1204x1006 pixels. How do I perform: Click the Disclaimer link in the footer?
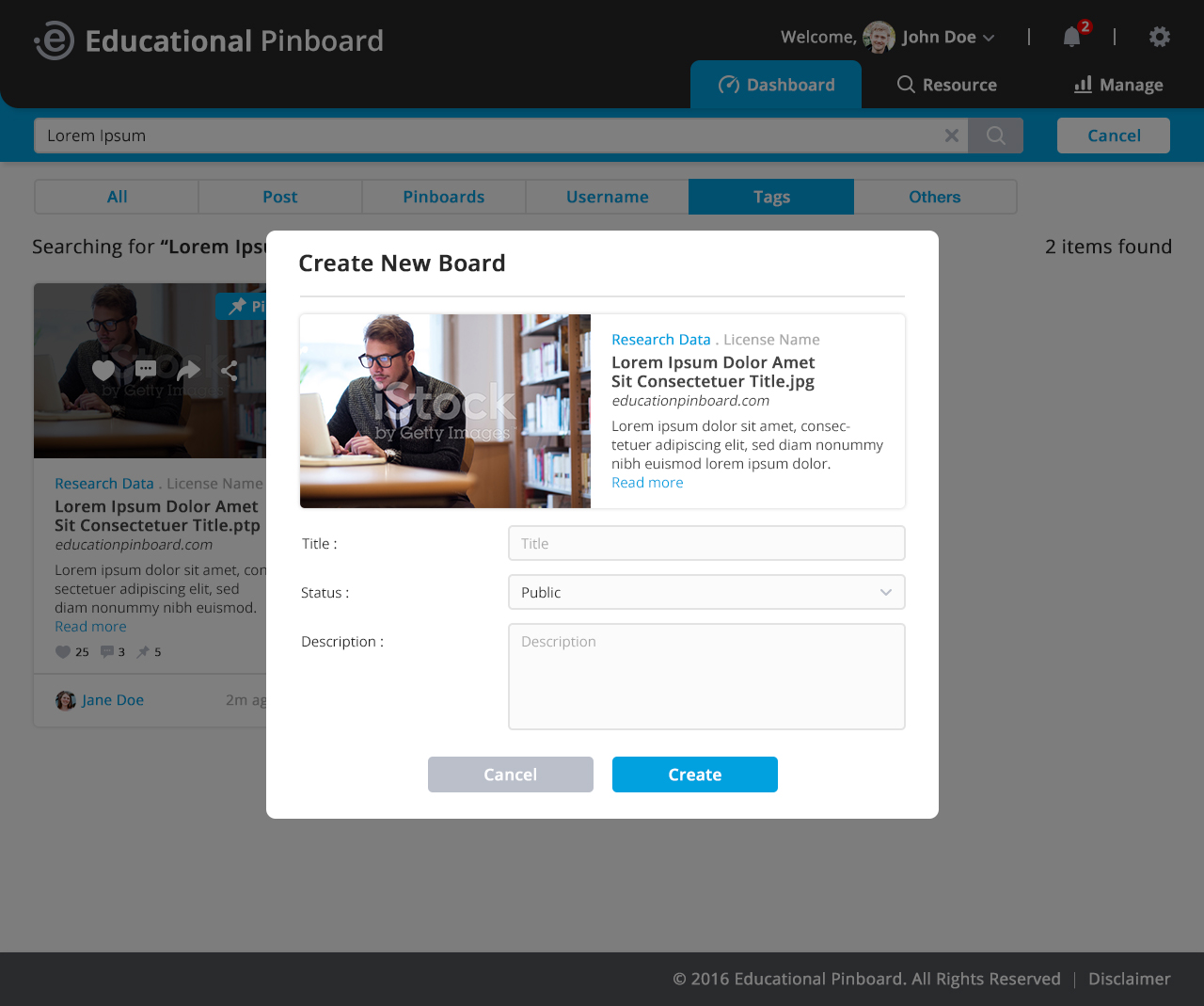coord(1129,979)
